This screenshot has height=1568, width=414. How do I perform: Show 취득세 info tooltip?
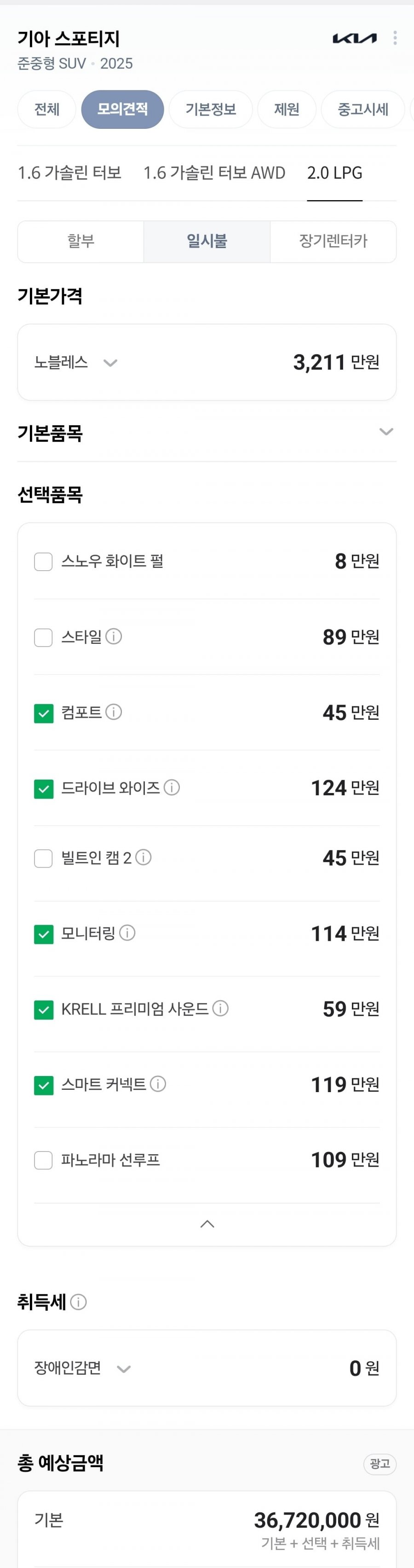[x=79, y=1302]
